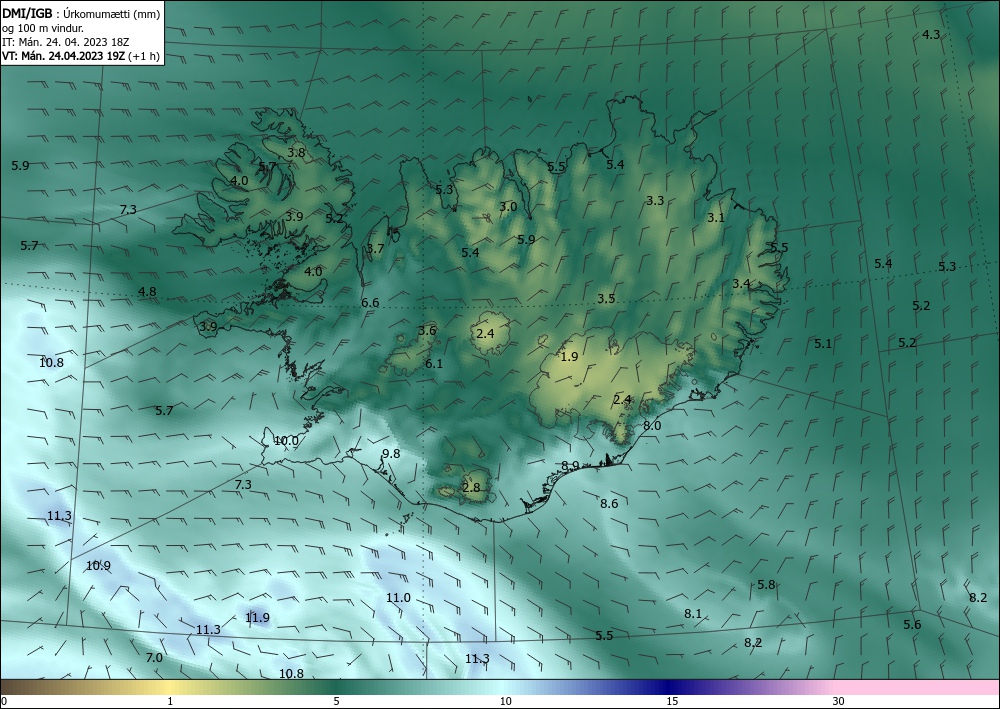1000x709 pixels.
Task: Click the 8.6 value label
Action: [x=609, y=504]
